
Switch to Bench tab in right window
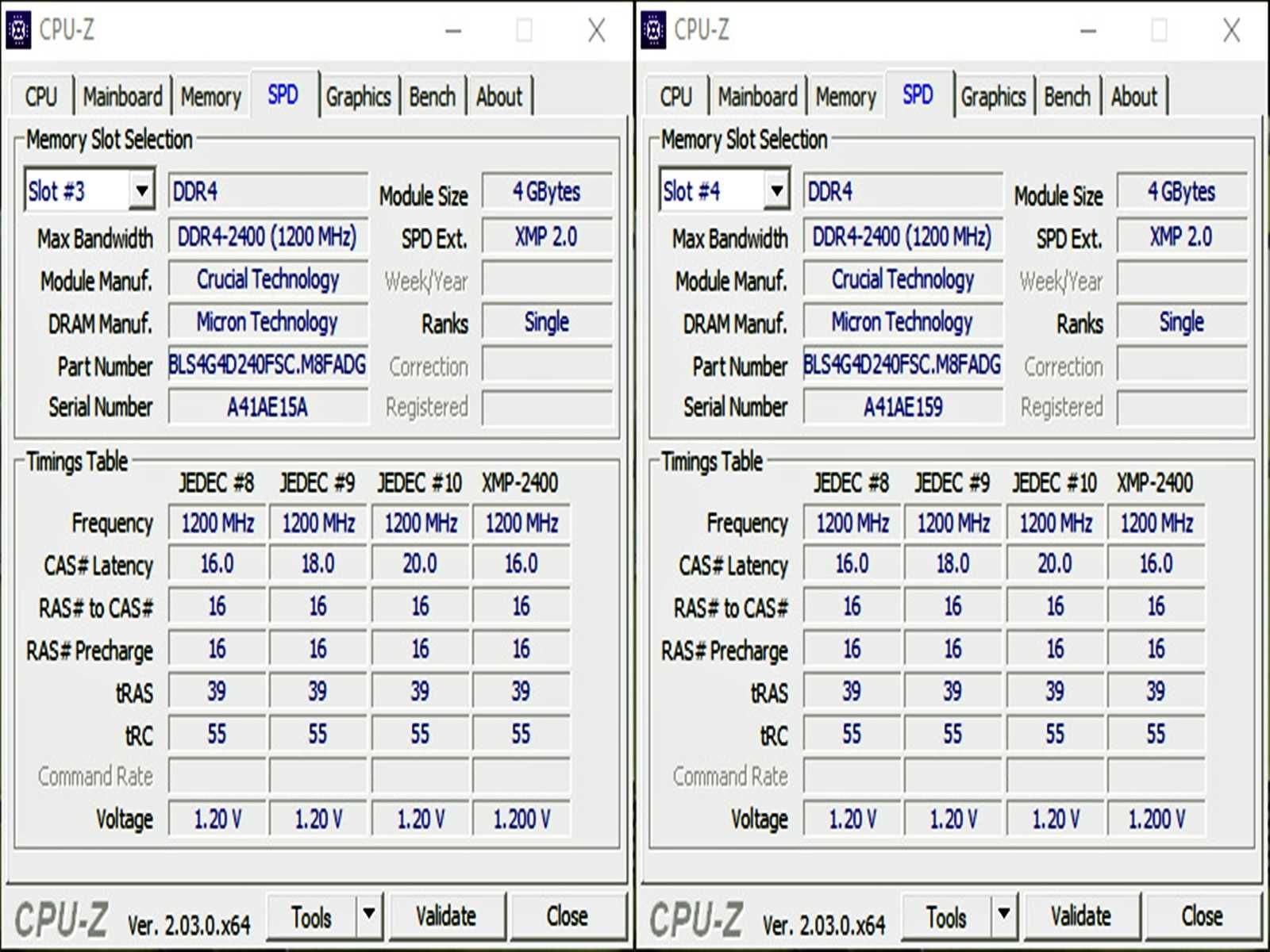pyautogui.click(x=1067, y=97)
